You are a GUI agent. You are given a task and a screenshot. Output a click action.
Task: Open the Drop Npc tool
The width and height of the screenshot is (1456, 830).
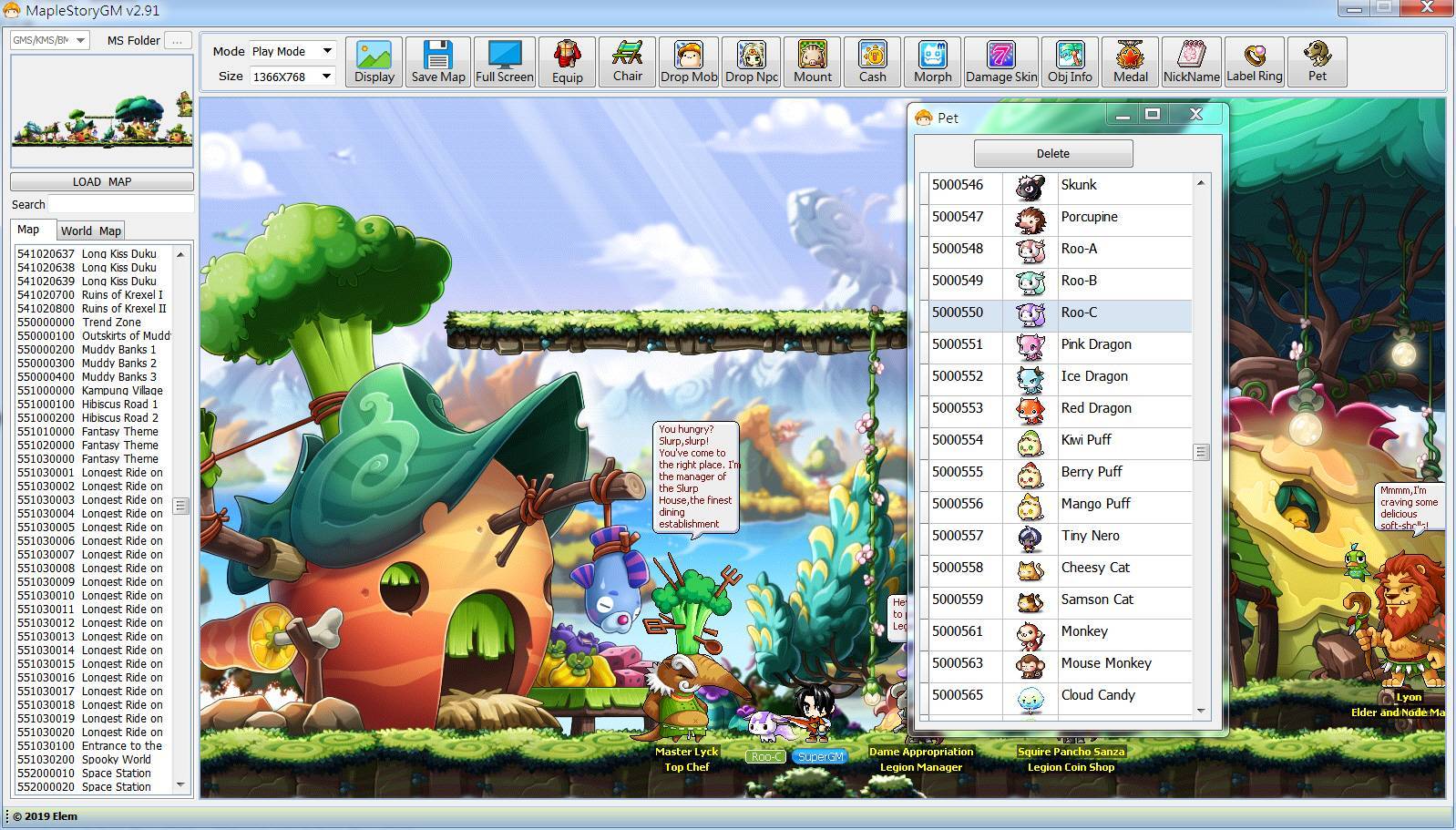[752, 62]
